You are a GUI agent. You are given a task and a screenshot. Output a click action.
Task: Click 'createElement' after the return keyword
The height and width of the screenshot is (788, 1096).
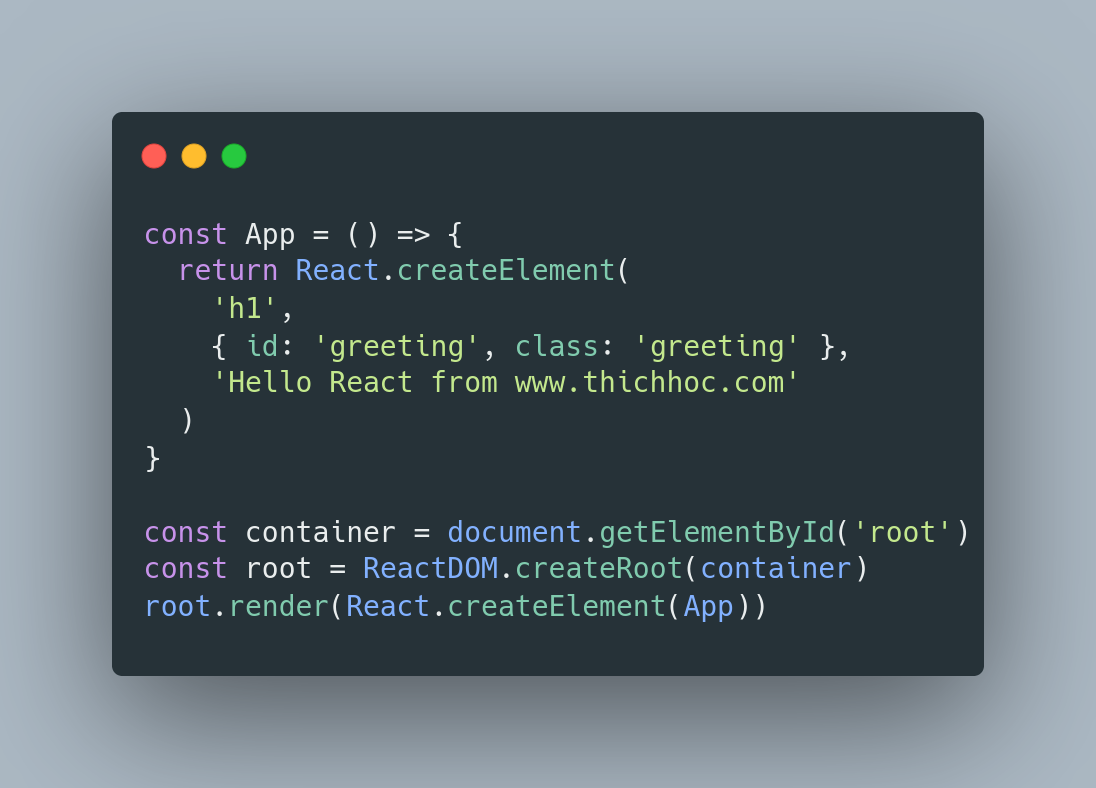coord(505,271)
